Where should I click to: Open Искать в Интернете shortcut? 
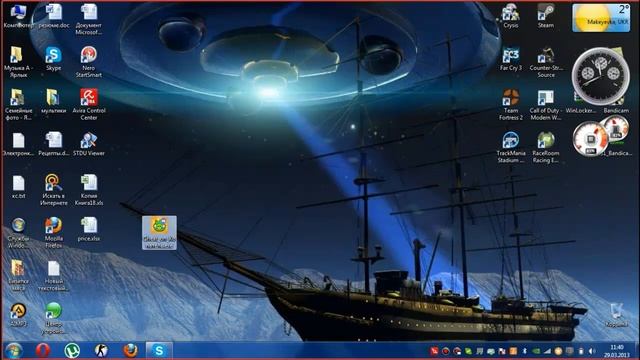(x=53, y=190)
